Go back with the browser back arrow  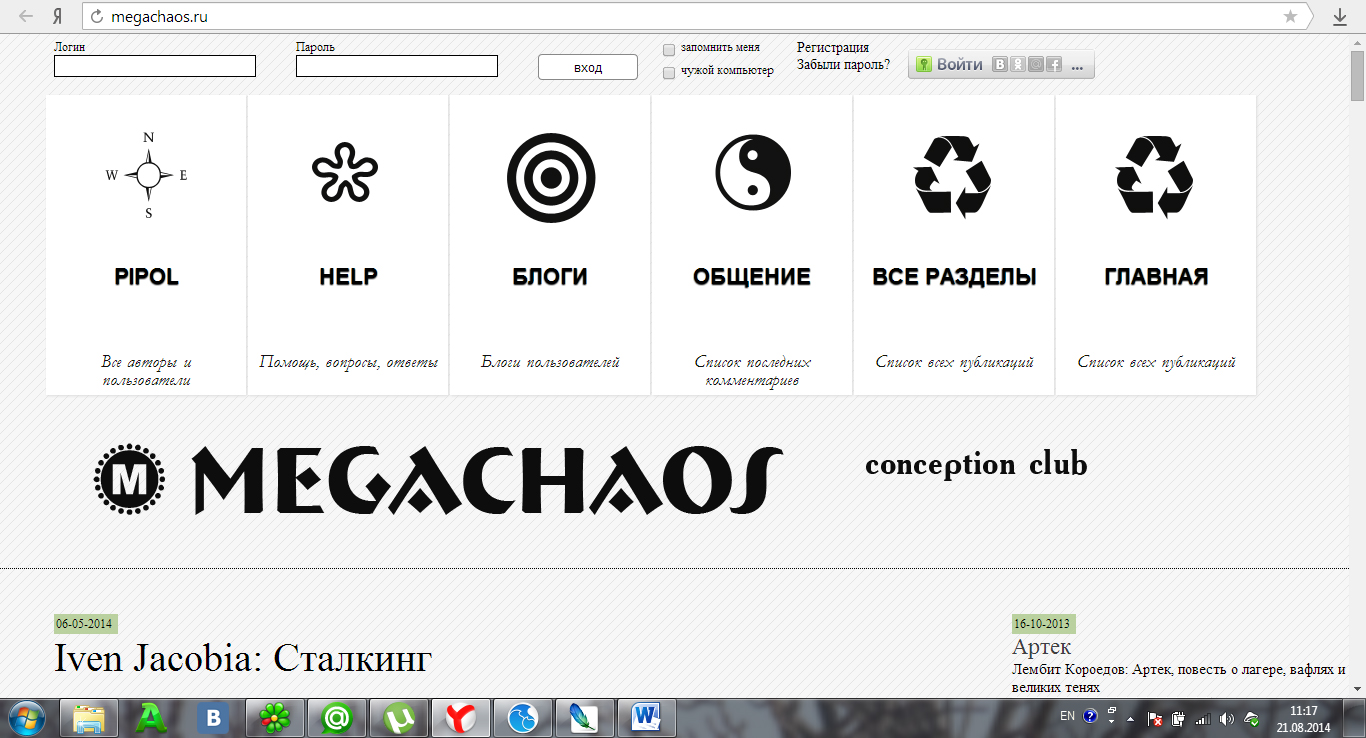(x=26, y=16)
